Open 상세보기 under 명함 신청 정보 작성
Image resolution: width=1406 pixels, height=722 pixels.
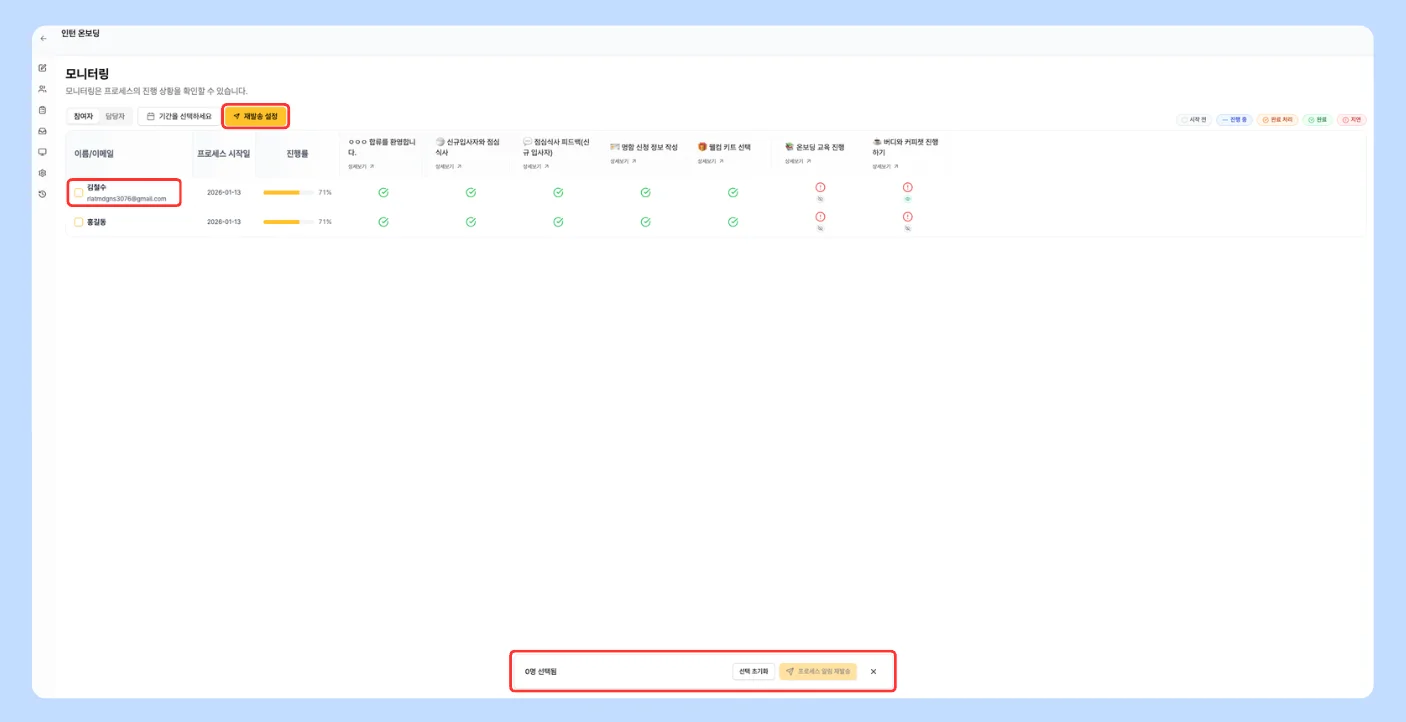click(x=623, y=161)
